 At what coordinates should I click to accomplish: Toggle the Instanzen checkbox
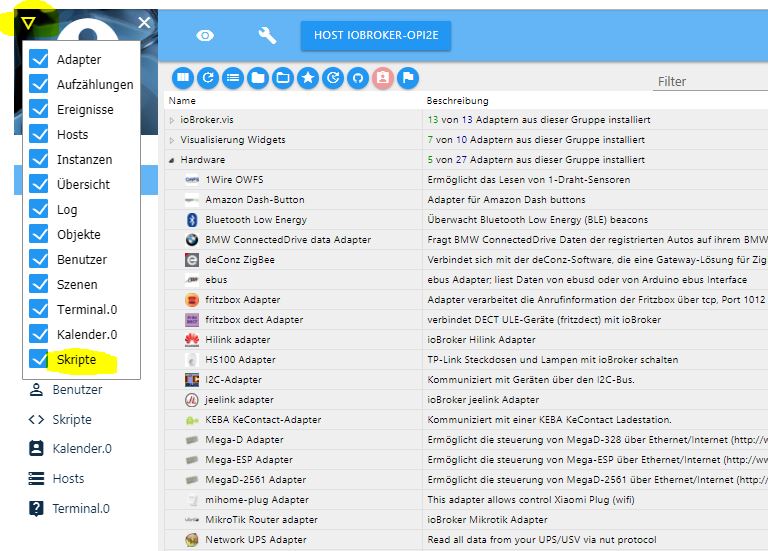[39, 159]
